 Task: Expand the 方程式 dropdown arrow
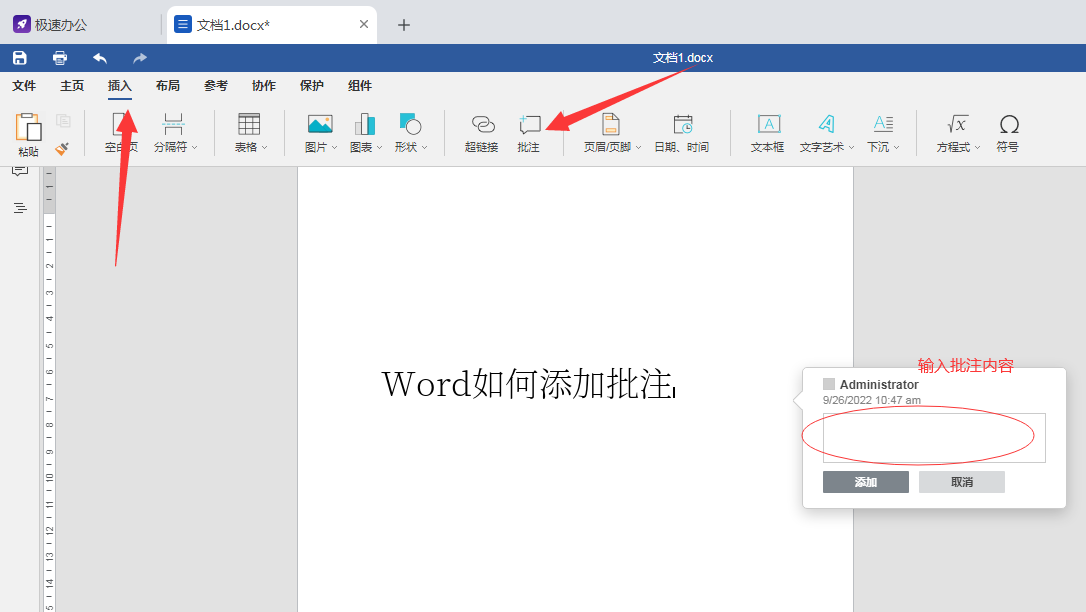click(x=977, y=147)
